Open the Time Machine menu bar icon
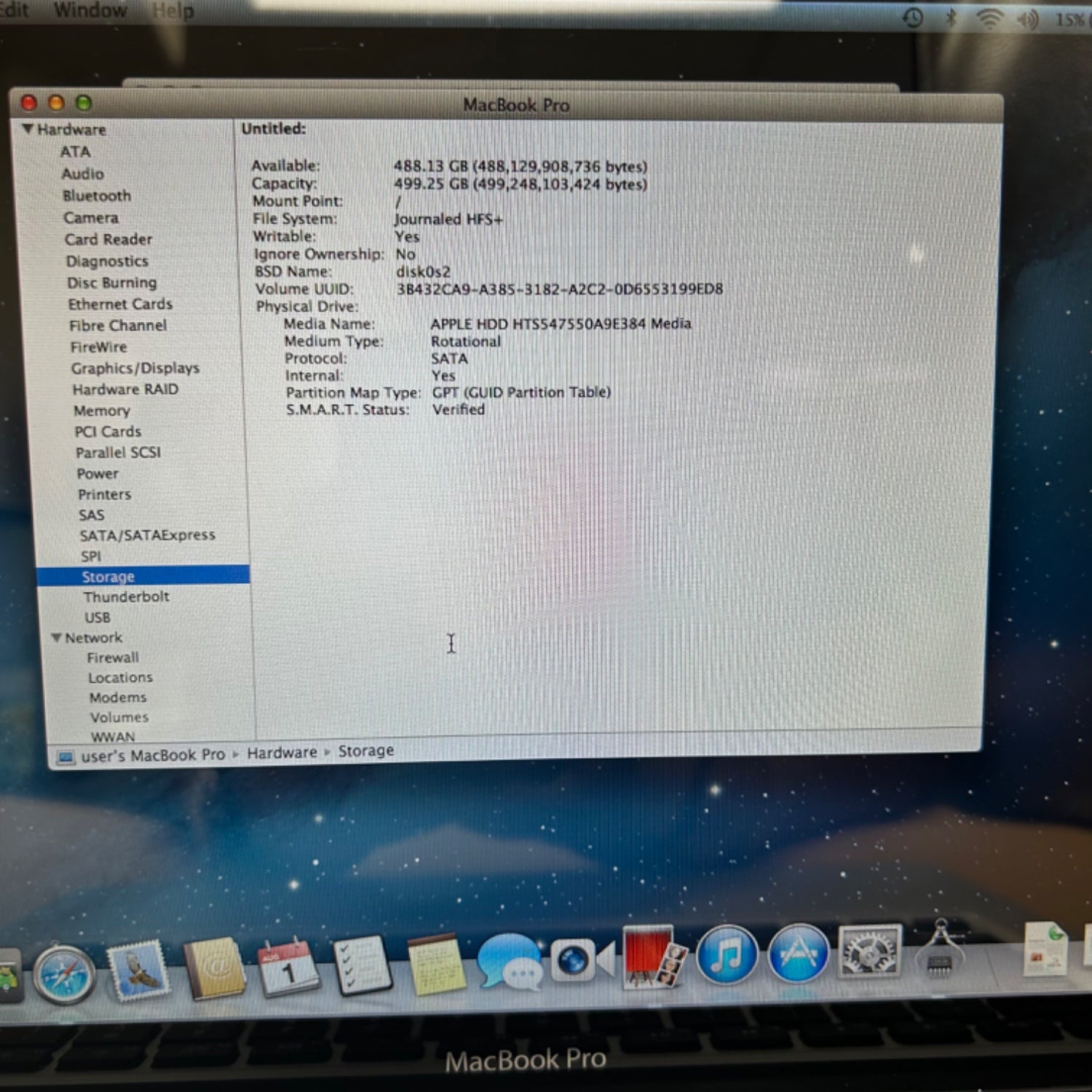Viewport: 1092px width, 1092px height. point(913,17)
